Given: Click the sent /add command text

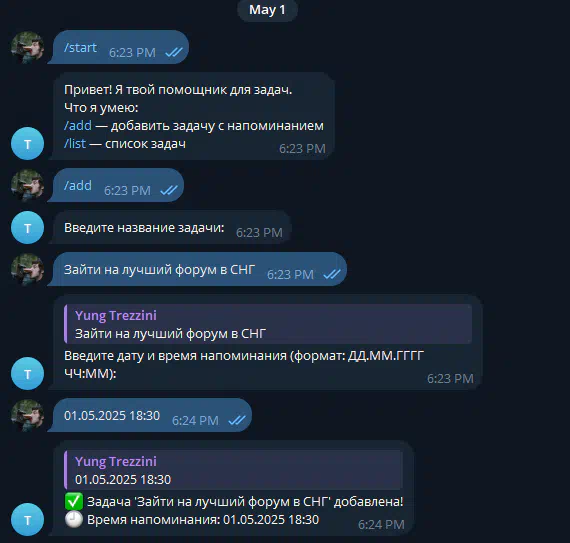Looking at the screenshot, I should [78, 185].
